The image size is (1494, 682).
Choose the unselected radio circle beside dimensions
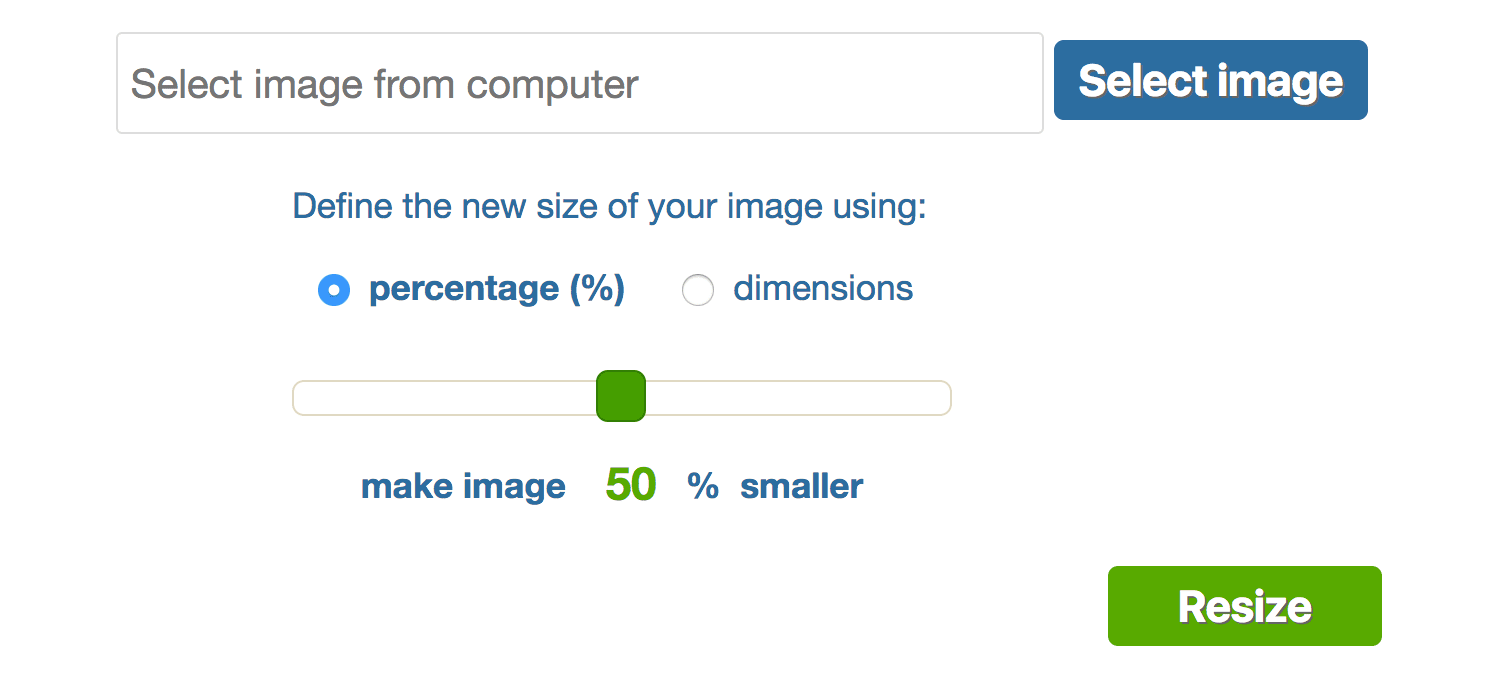tap(697, 291)
